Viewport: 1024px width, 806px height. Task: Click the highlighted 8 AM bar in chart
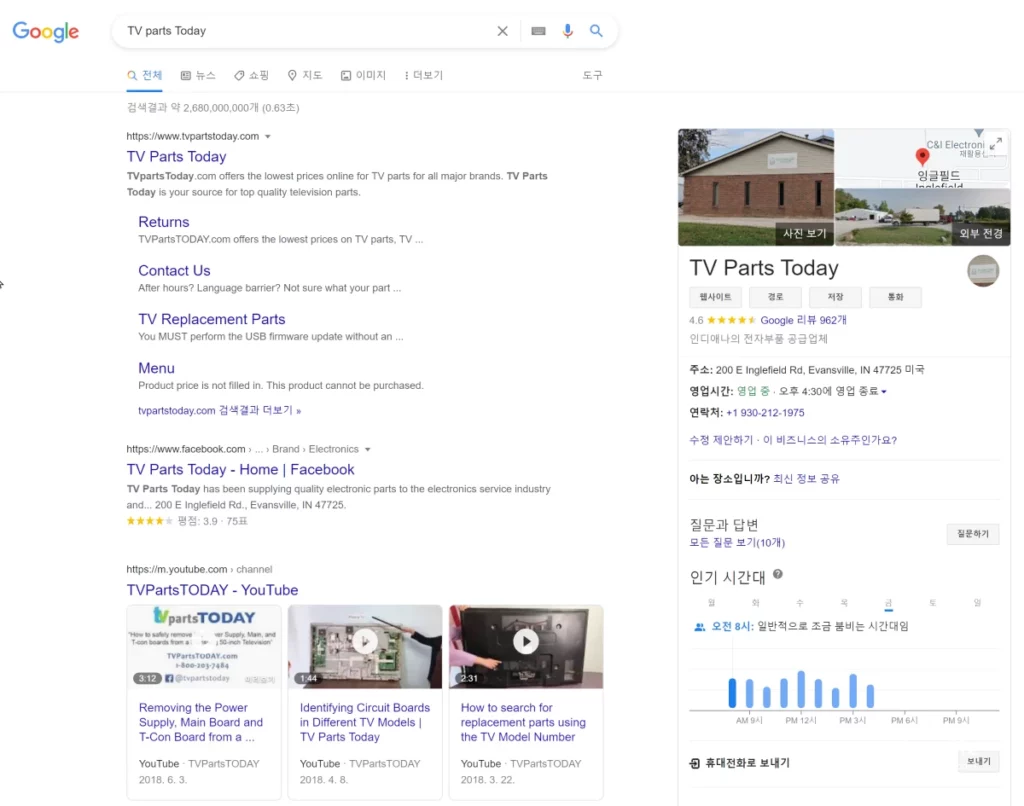[732, 693]
